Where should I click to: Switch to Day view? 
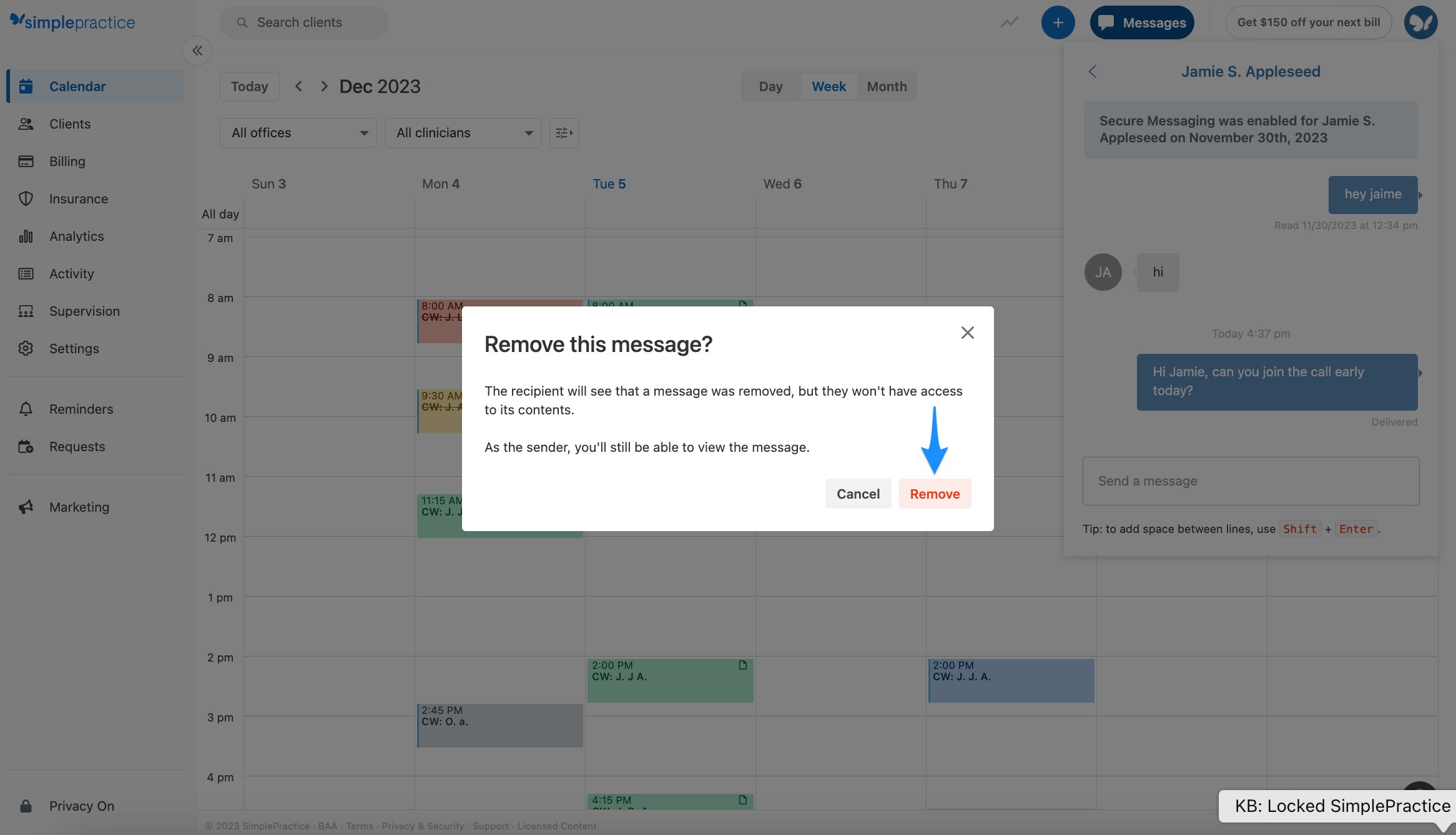770,86
